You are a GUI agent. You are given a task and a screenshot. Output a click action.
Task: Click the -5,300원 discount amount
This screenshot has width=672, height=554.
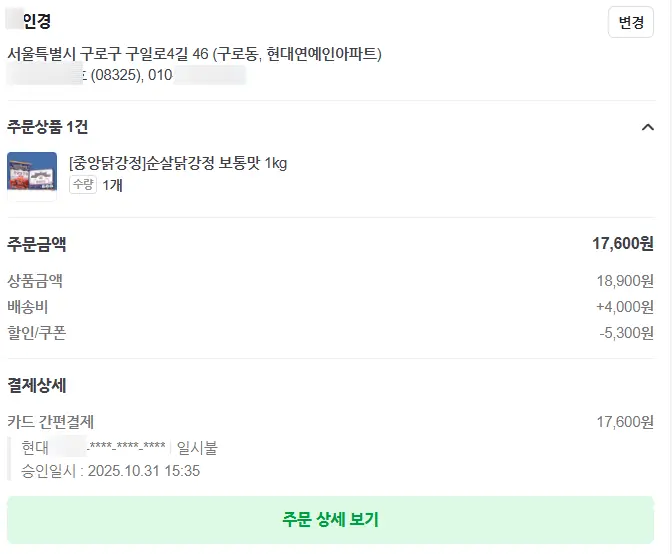pyautogui.click(x=626, y=333)
